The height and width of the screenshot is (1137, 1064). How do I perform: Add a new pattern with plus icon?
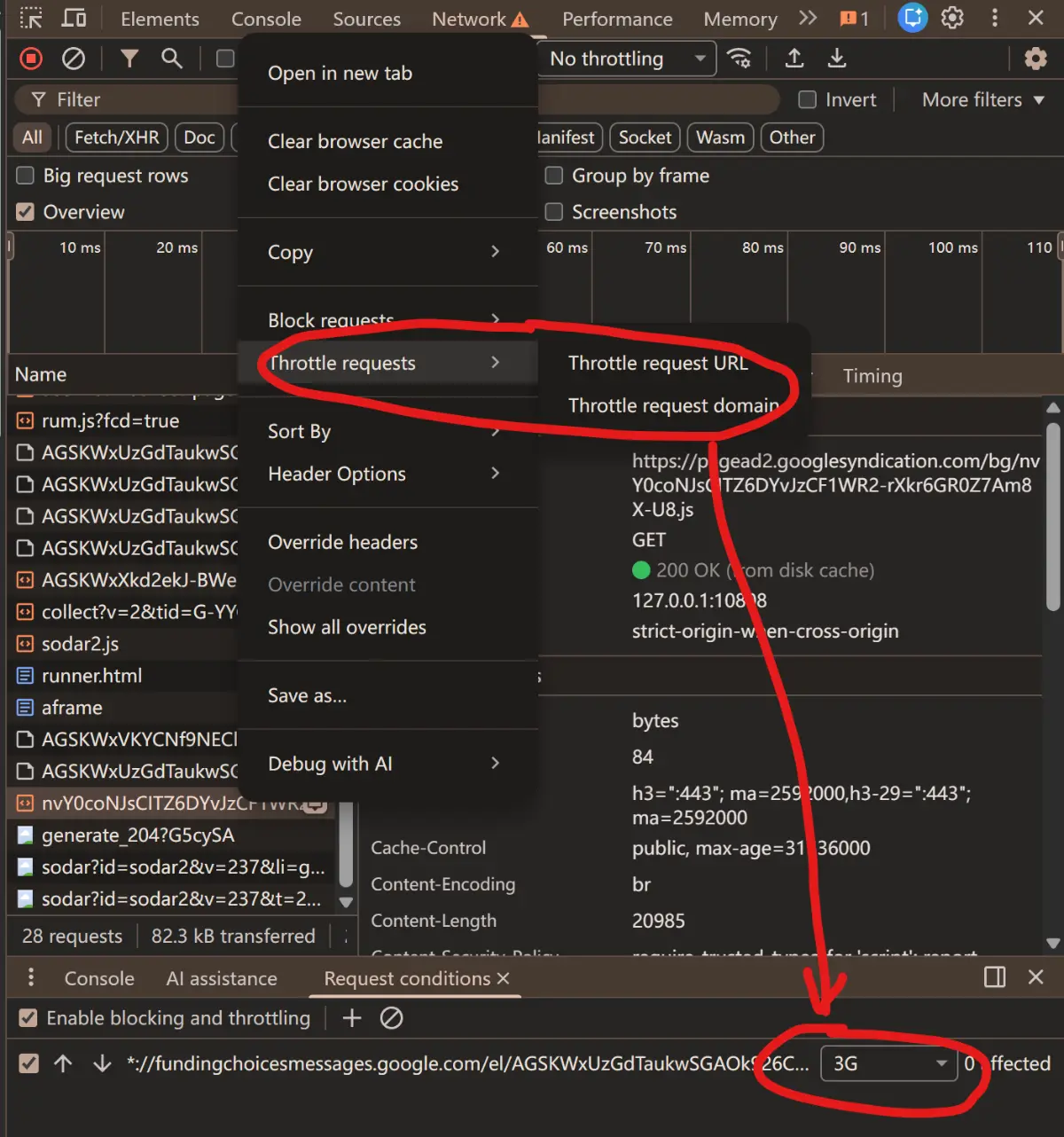(352, 1018)
